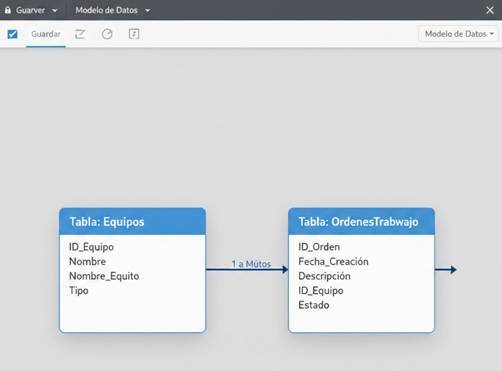Select the Descripción field

[x=324, y=276]
